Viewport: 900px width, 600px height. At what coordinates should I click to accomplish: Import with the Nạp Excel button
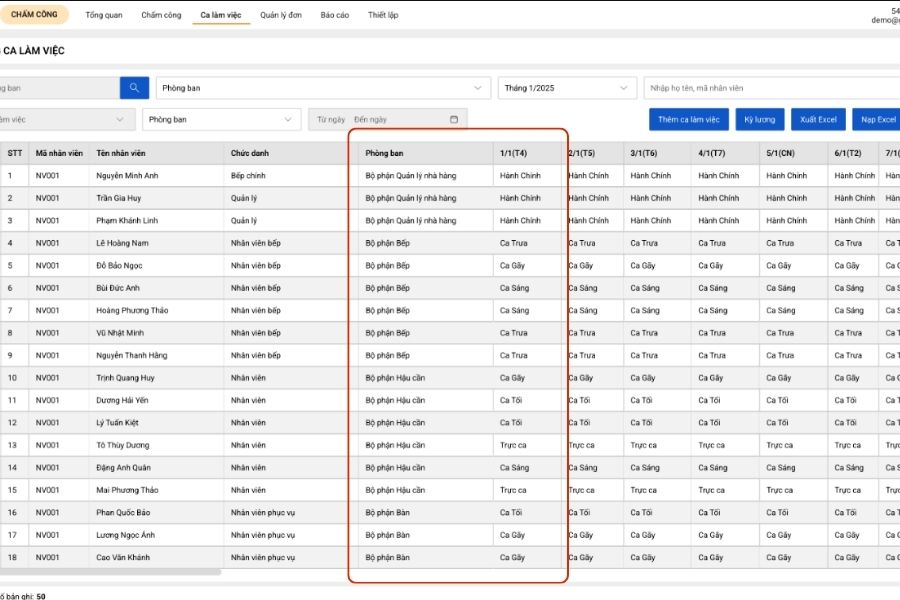(x=877, y=119)
